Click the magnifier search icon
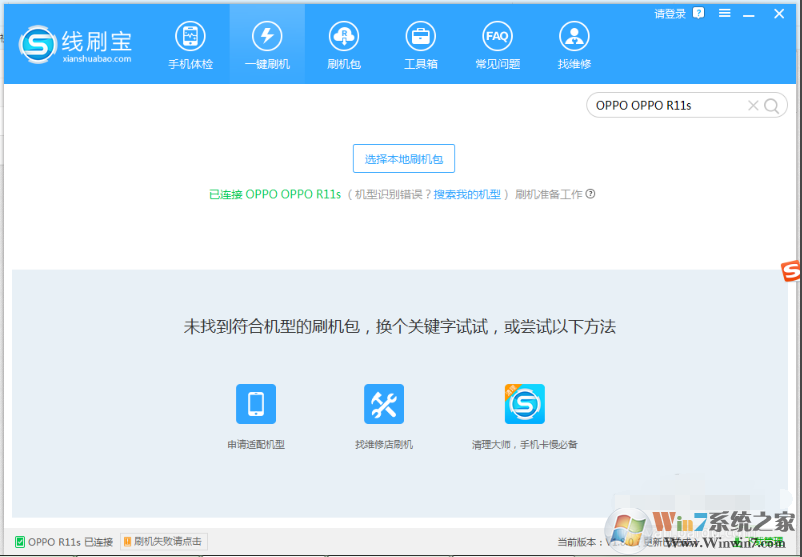 (771, 105)
